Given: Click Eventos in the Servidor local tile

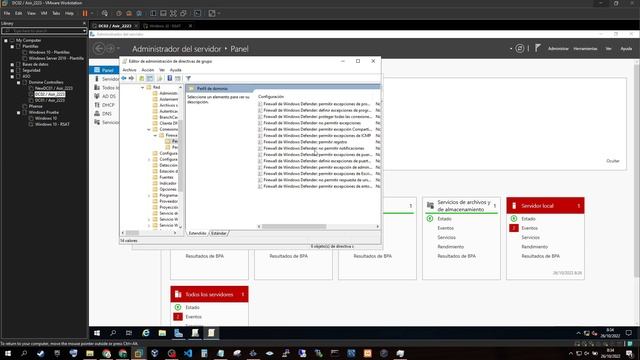Looking at the screenshot, I should [x=529, y=228].
